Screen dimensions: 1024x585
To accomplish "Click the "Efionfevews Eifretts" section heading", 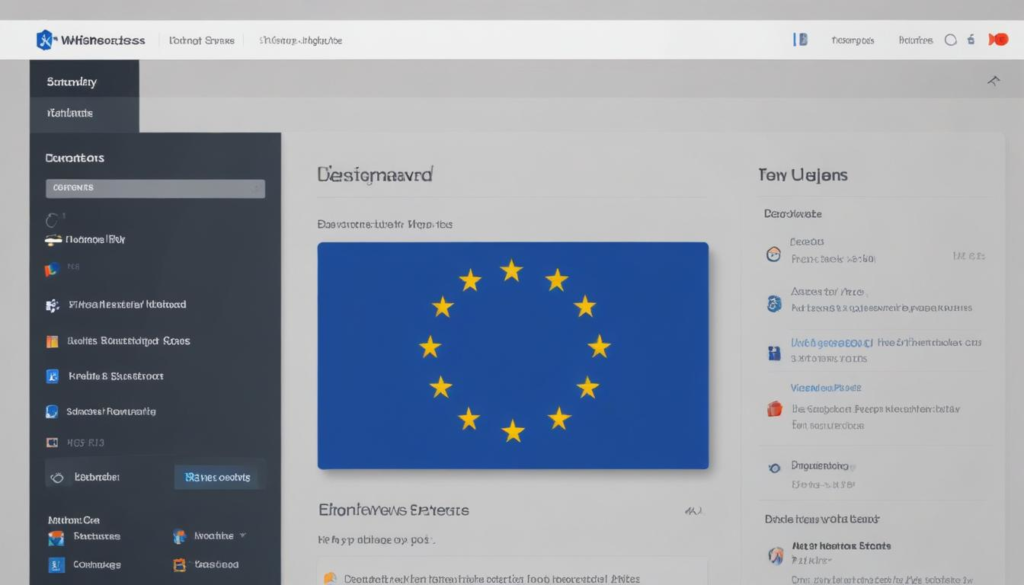I will point(393,510).
